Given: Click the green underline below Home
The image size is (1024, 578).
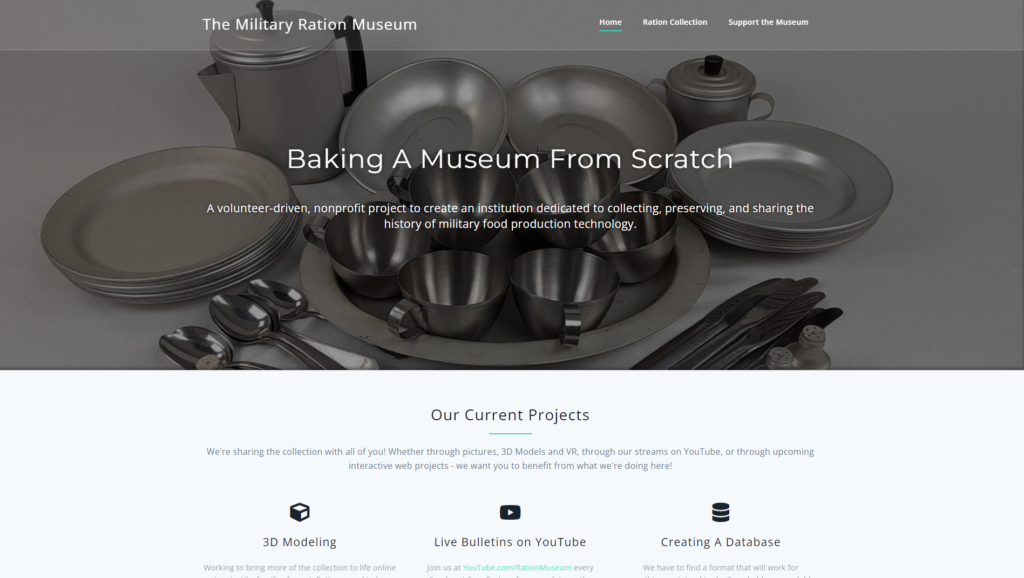Looking at the screenshot, I should (x=610, y=30).
